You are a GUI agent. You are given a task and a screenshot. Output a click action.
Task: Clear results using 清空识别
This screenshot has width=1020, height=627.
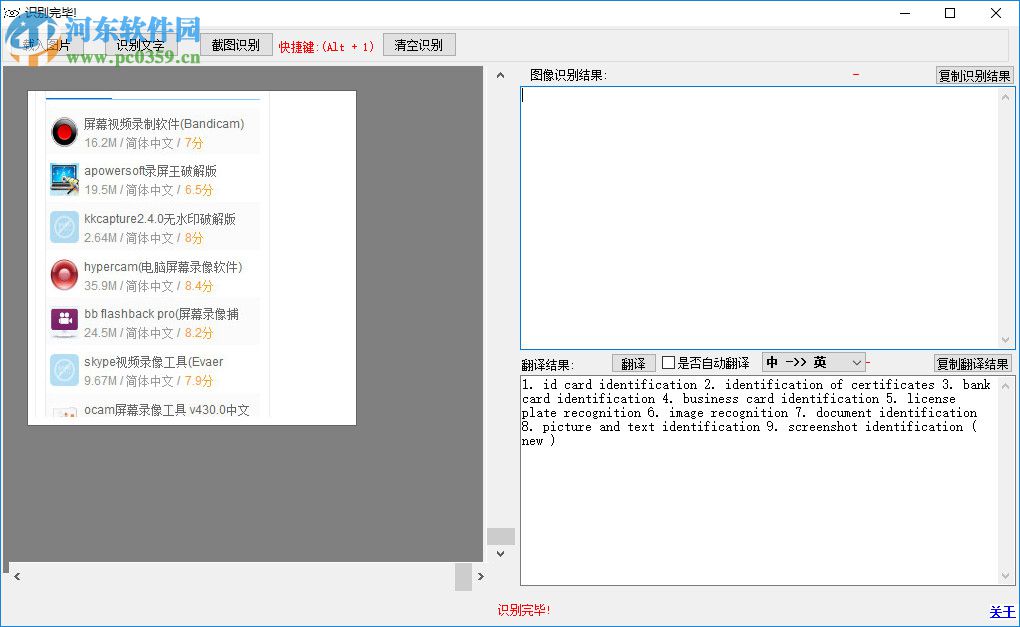419,44
